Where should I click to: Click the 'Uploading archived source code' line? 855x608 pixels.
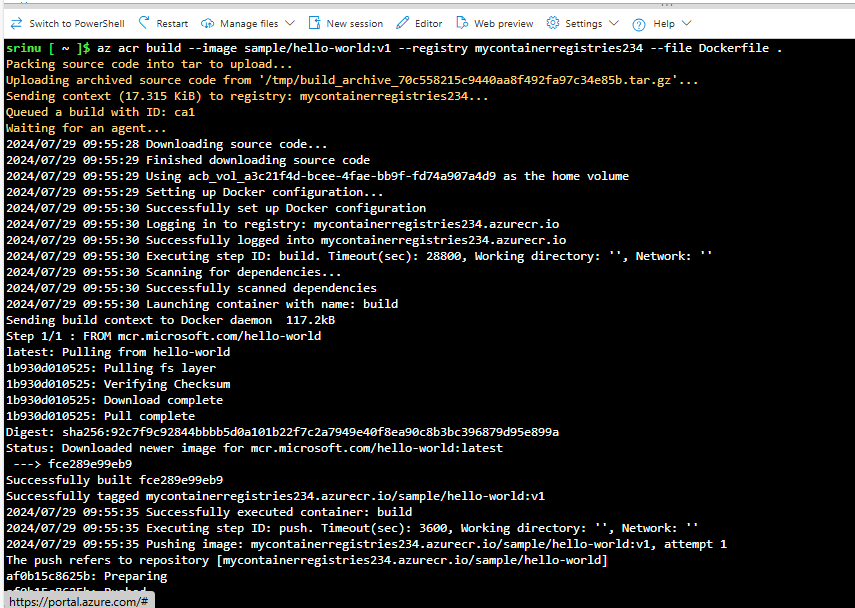(352, 80)
